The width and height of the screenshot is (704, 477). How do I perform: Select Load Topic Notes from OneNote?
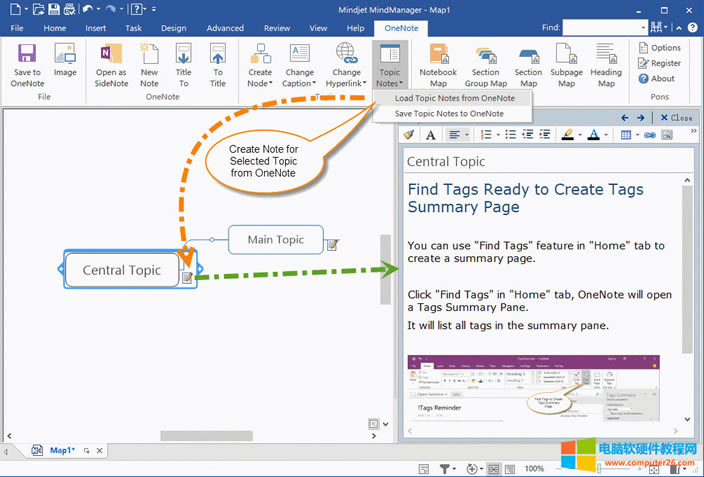[x=454, y=98]
